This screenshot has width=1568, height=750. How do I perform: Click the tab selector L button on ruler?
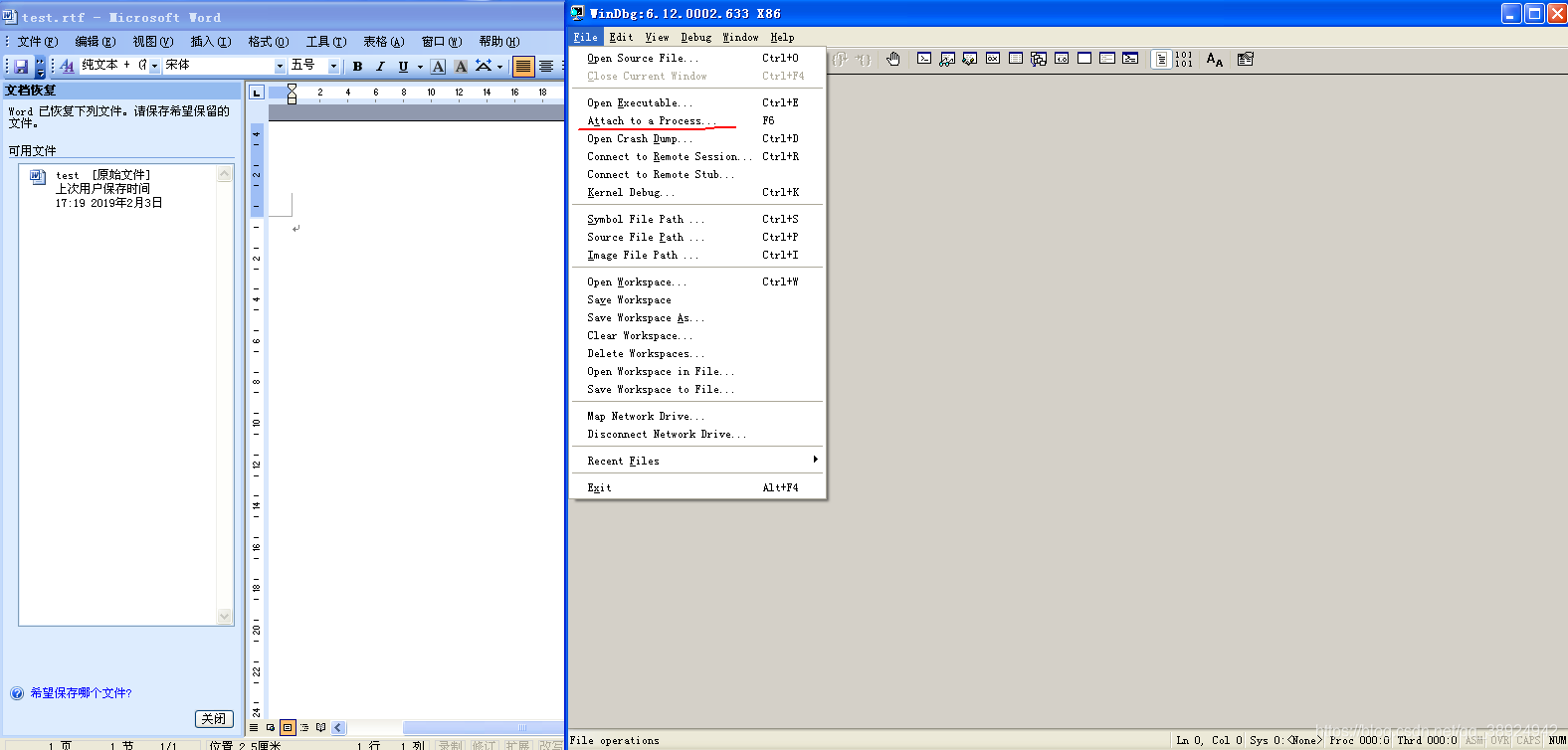tap(257, 93)
